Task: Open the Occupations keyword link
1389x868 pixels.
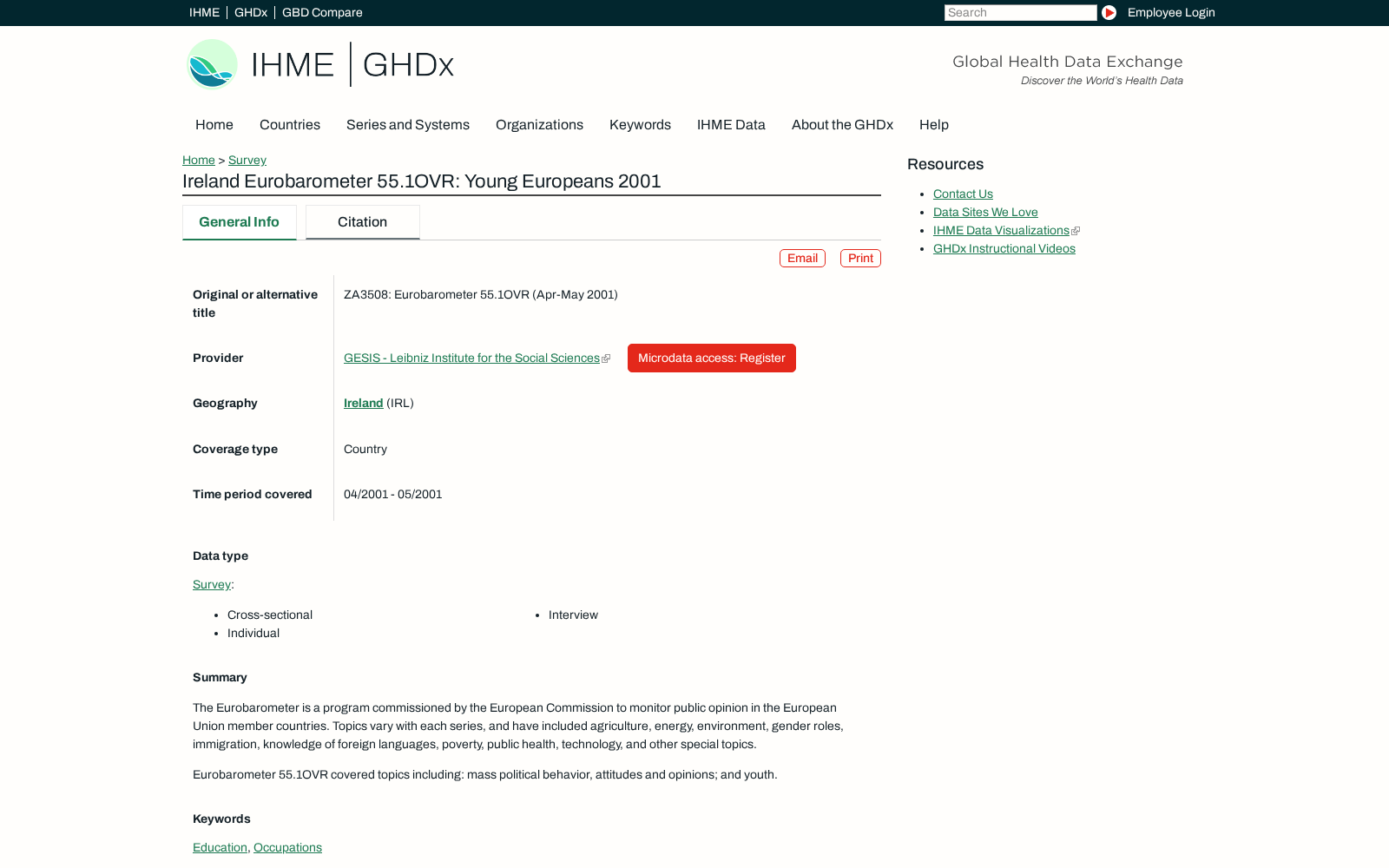Action: pyautogui.click(x=287, y=848)
